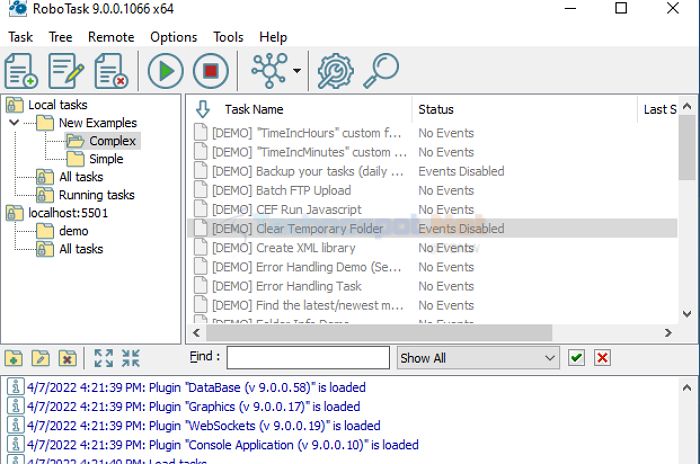Select the Graphics plugin loaded log entry

[193, 407]
